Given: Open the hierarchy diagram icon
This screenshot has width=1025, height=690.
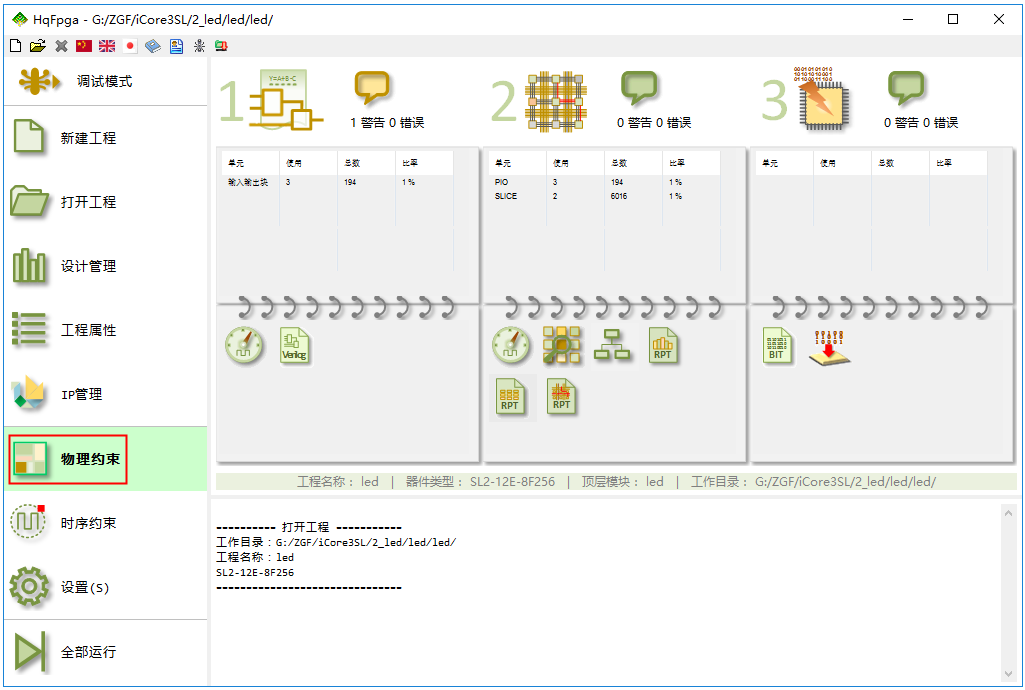Looking at the screenshot, I should click(612, 346).
